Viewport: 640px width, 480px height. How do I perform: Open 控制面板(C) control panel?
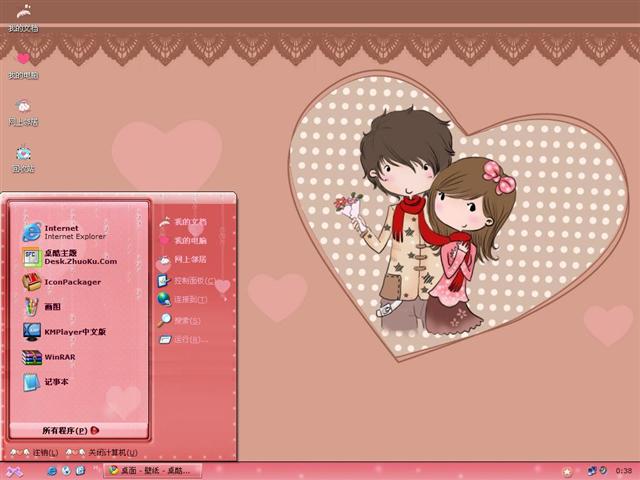[x=187, y=281]
